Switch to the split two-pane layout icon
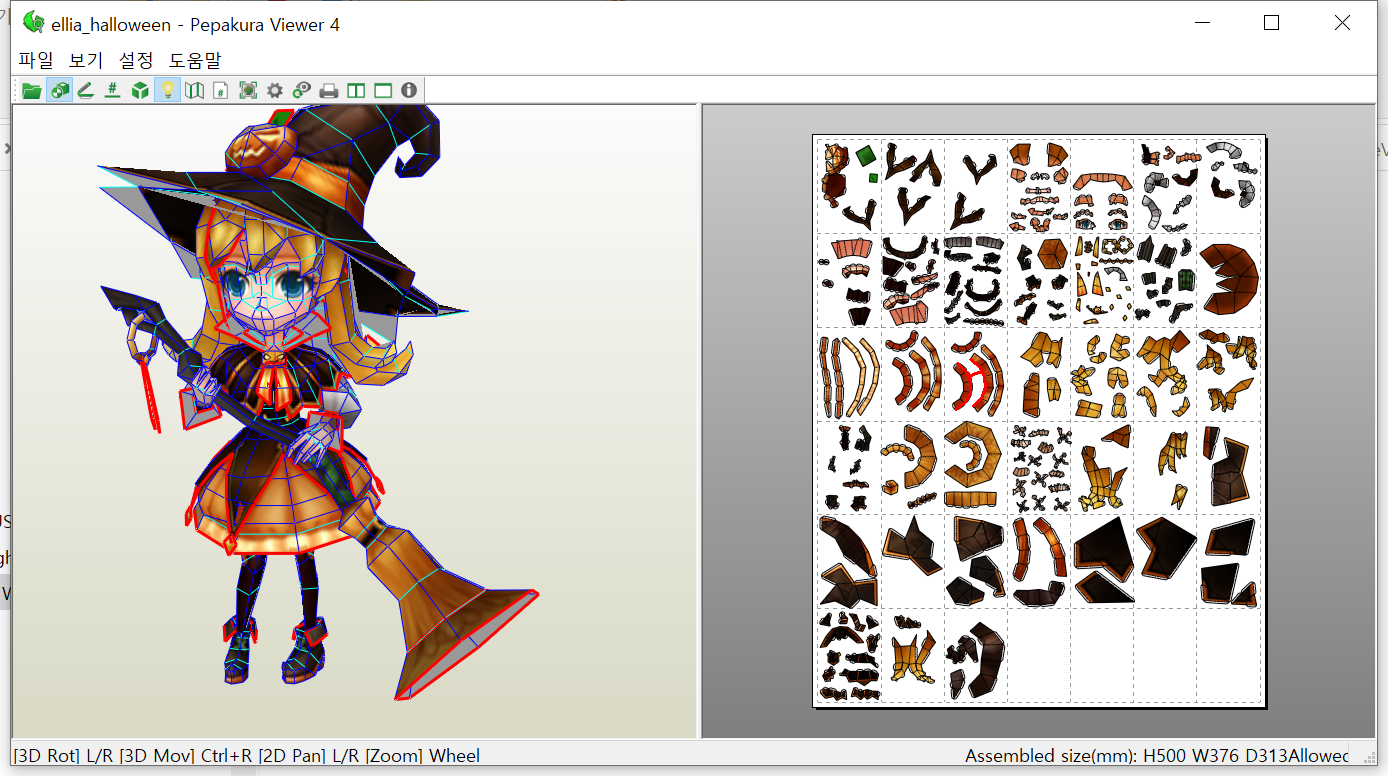Viewport: 1388px width, 776px height. click(x=356, y=91)
